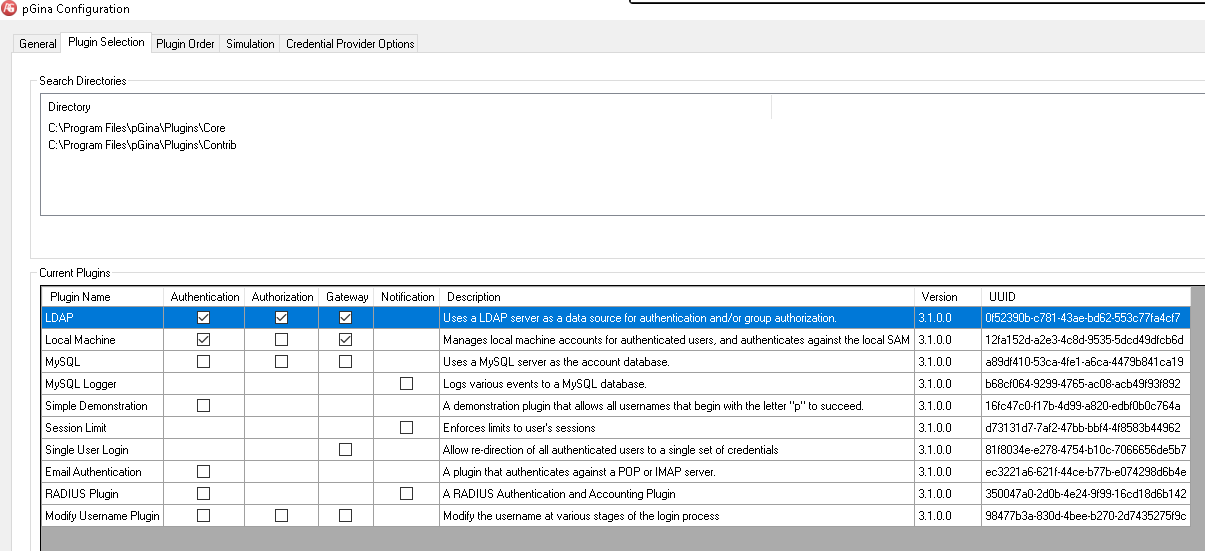Open Credential Provider Options tab

[348, 44]
